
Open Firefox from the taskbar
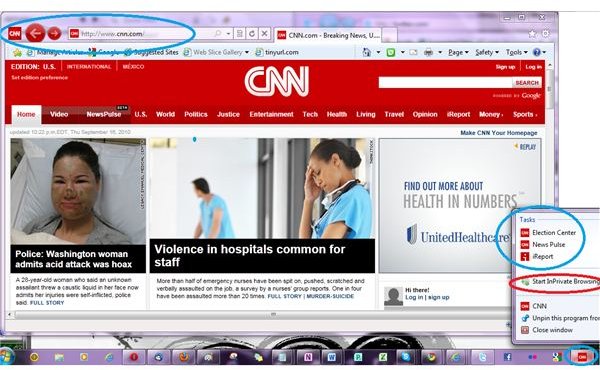(184, 357)
